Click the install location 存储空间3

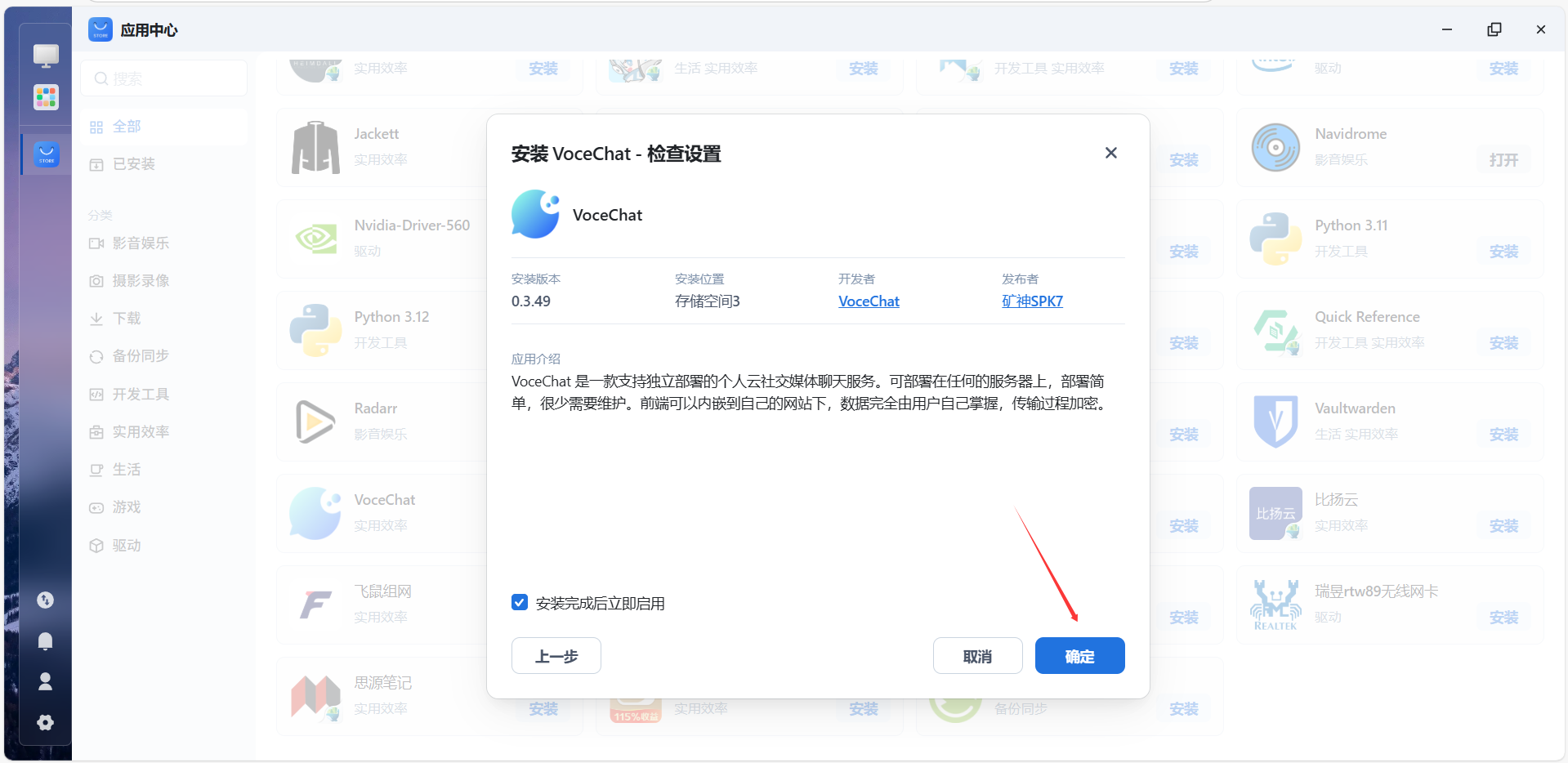tap(708, 301)
